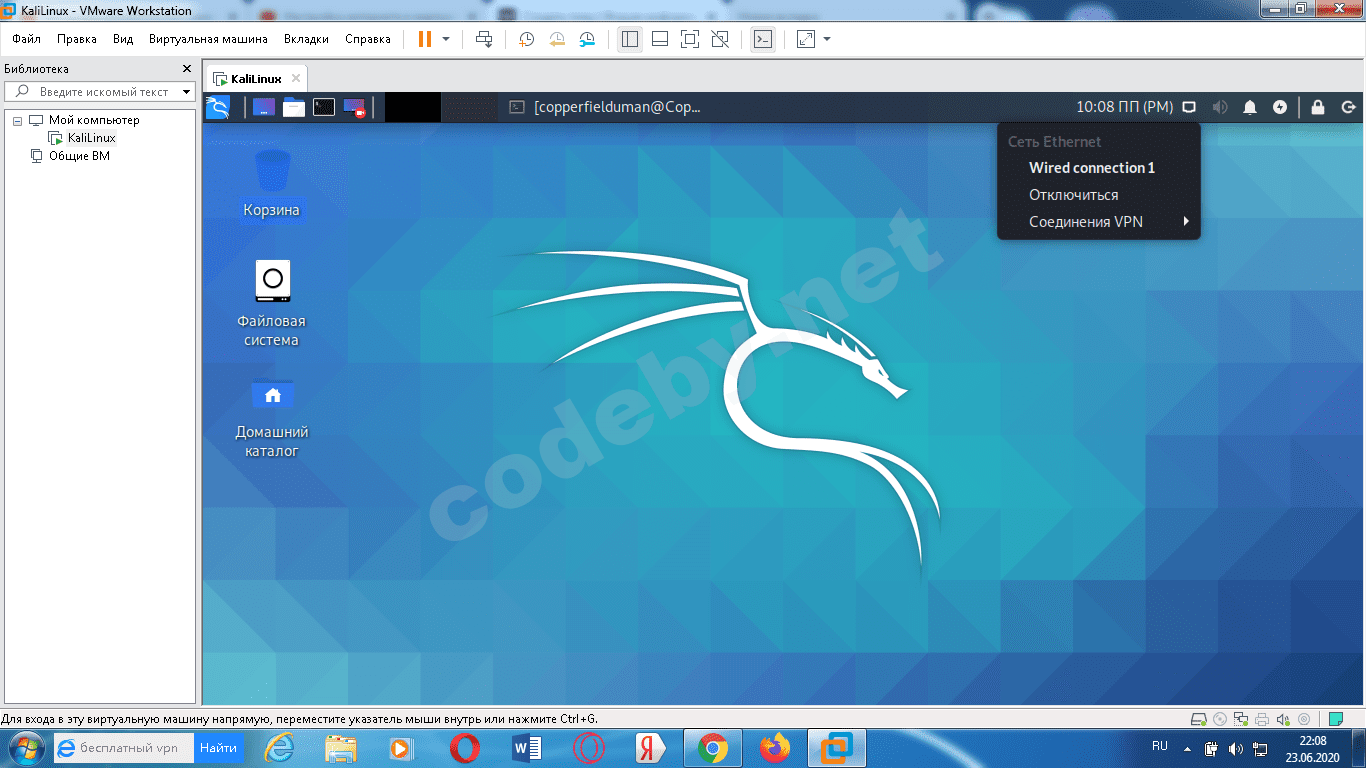The image size is (1366, 768).
Task: Select the Домашний каталог desktop icon
Action: (272, 418)
